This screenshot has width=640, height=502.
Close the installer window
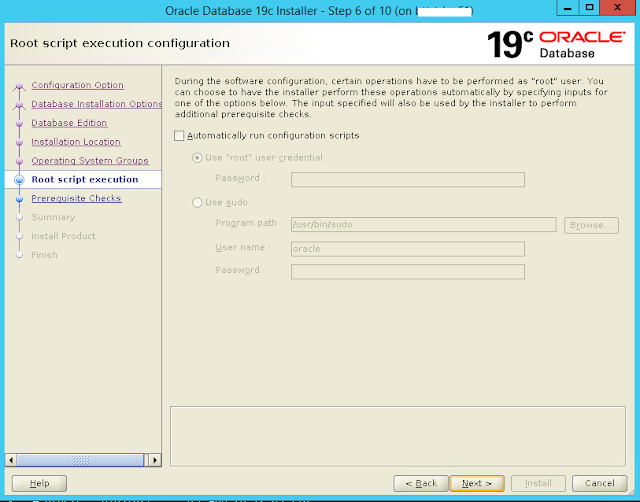tap(618, 8)
